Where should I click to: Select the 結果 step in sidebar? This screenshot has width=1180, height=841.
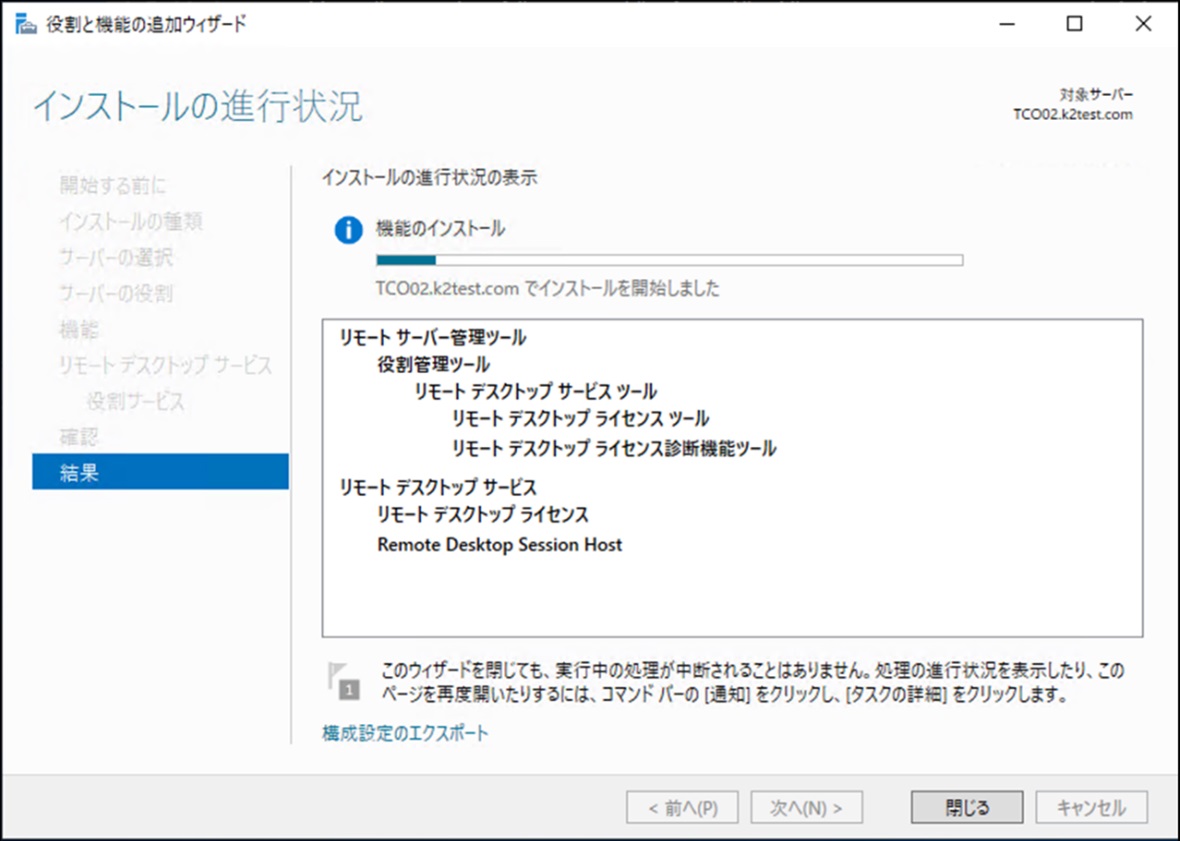point(160,472)
